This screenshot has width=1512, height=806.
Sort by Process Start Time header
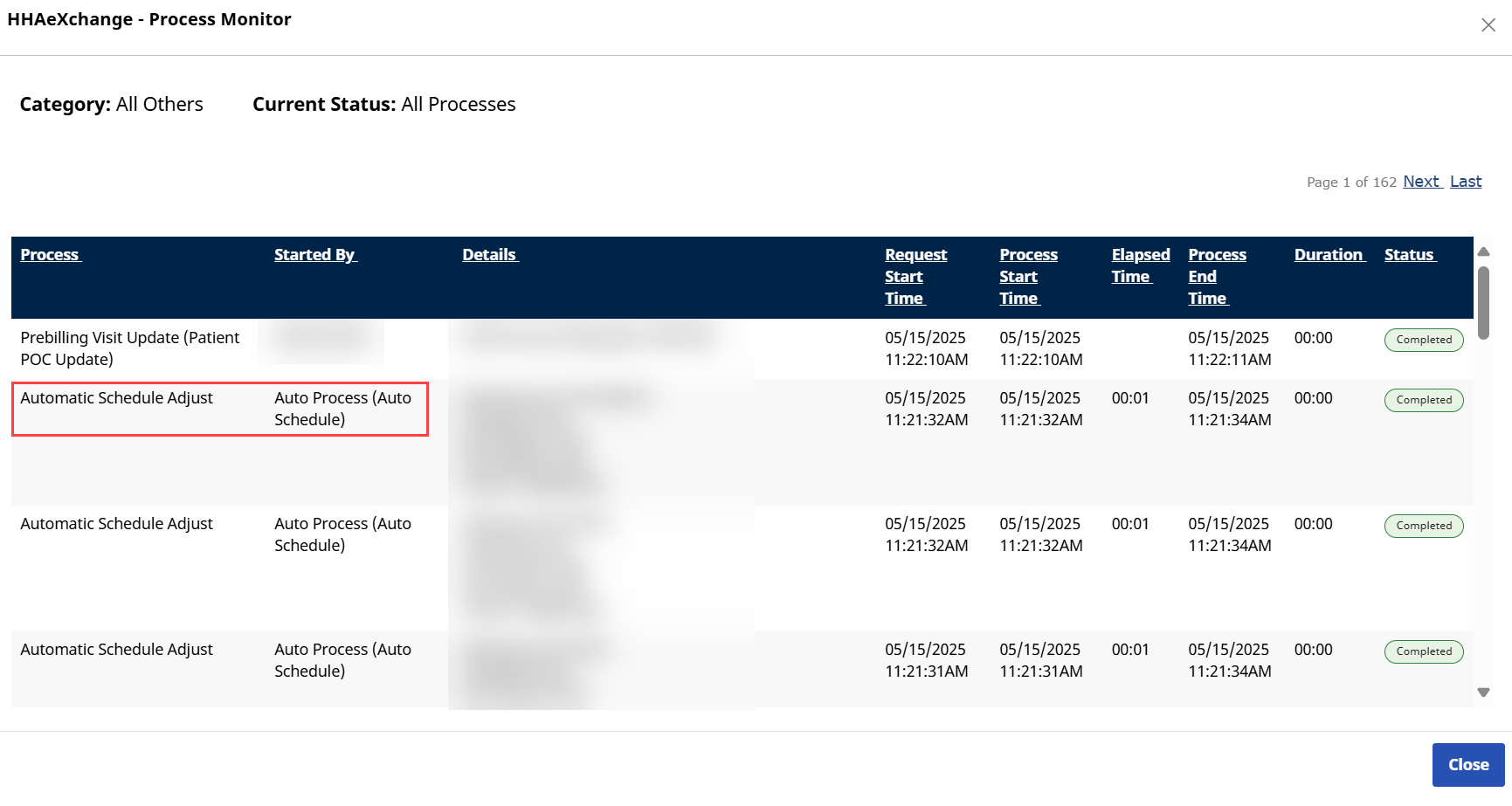point(1027,276)
